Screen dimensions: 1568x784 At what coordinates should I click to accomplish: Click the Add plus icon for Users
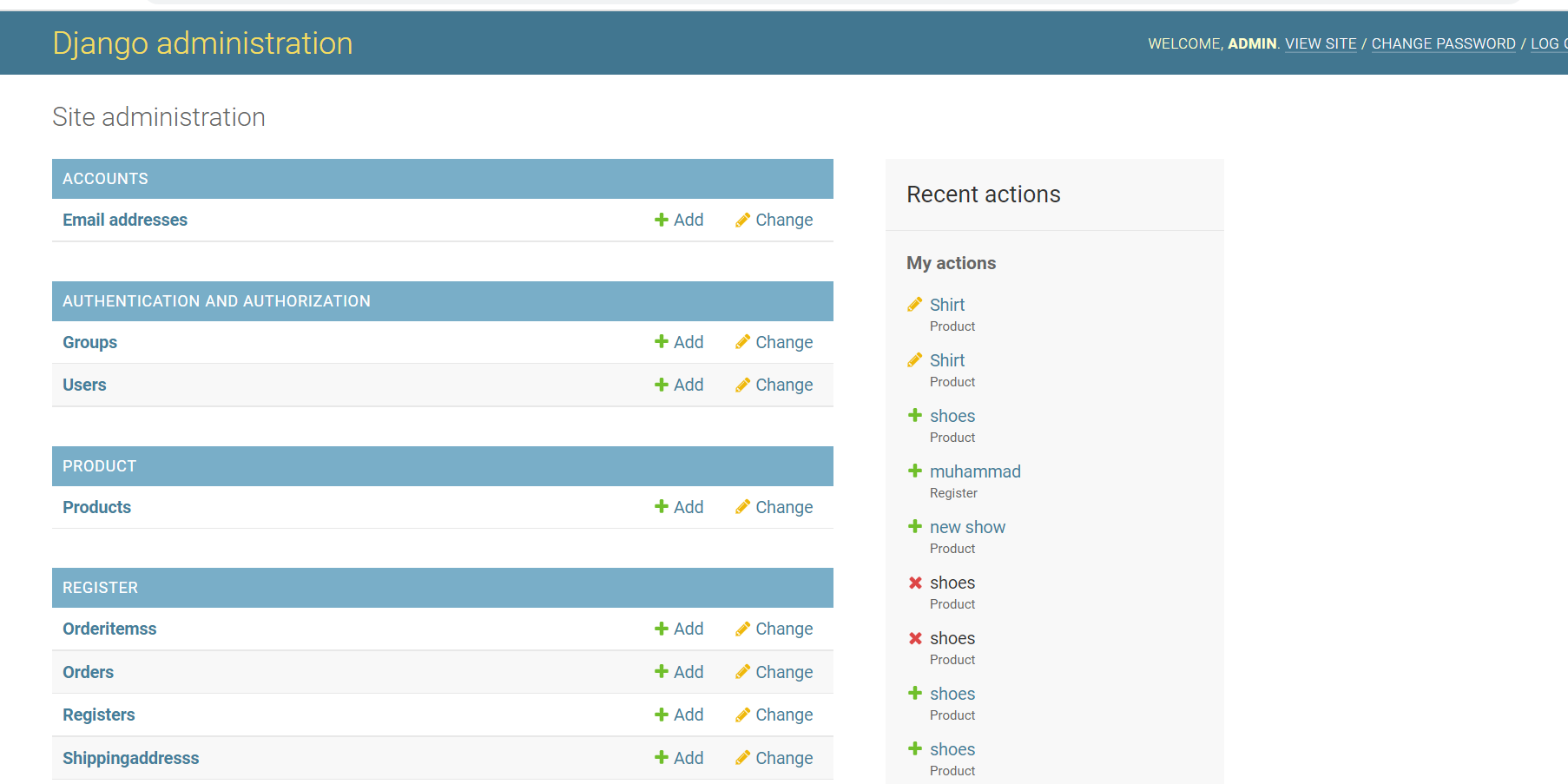[x=661, y=385]
